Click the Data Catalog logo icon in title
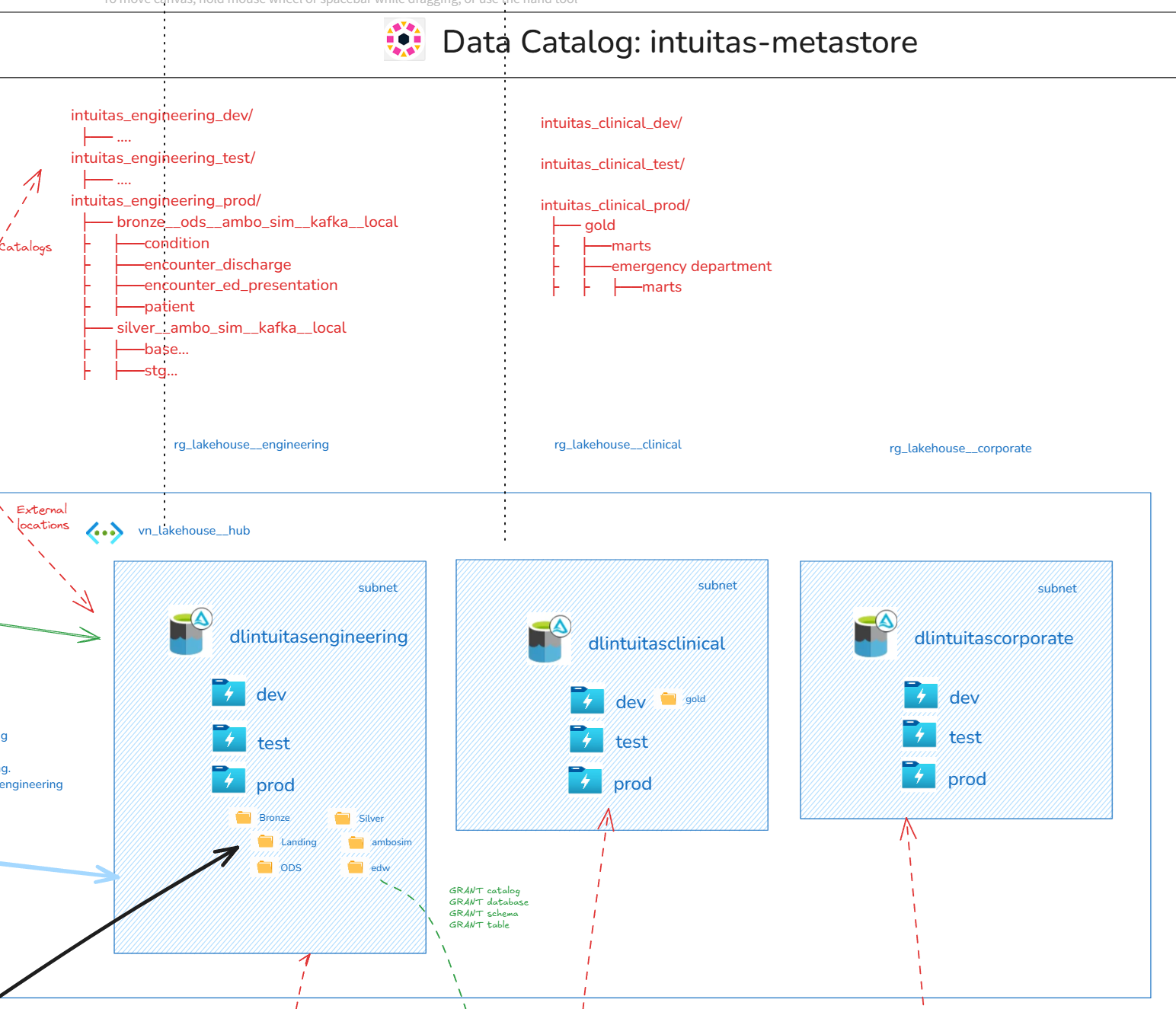The image size is (1176, 1009). (404, 40)
